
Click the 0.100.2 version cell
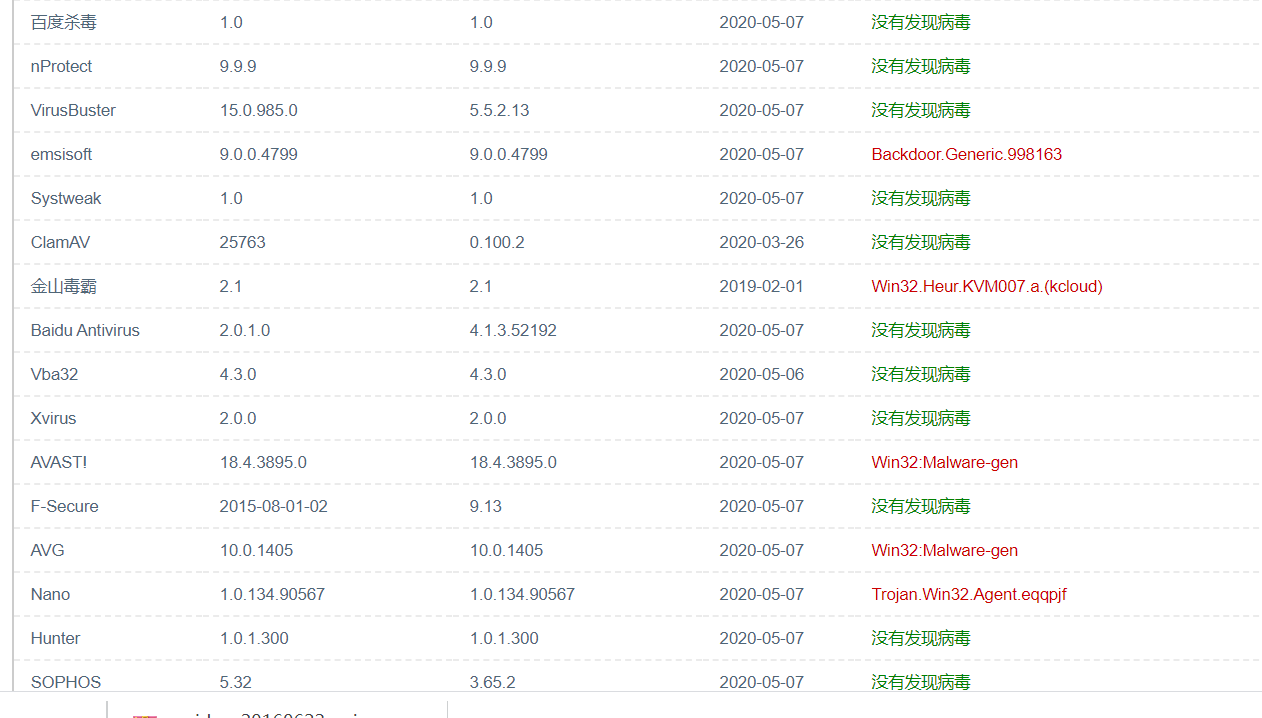point(497,242)
